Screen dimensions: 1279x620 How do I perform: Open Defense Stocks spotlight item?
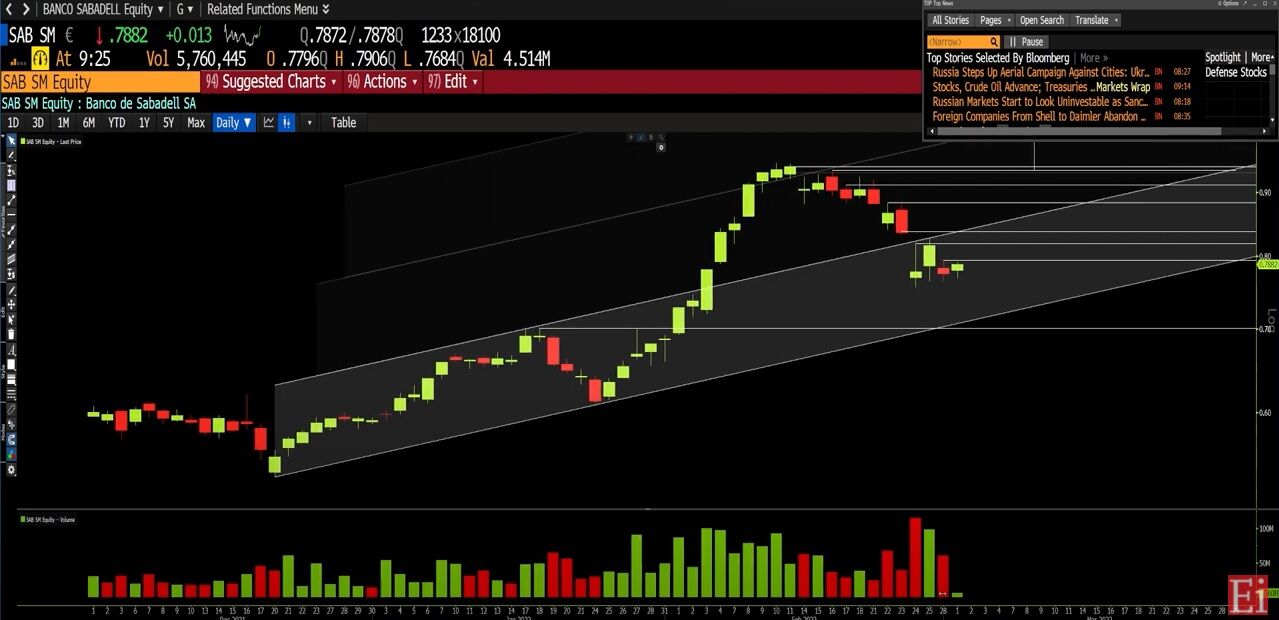1236,72
